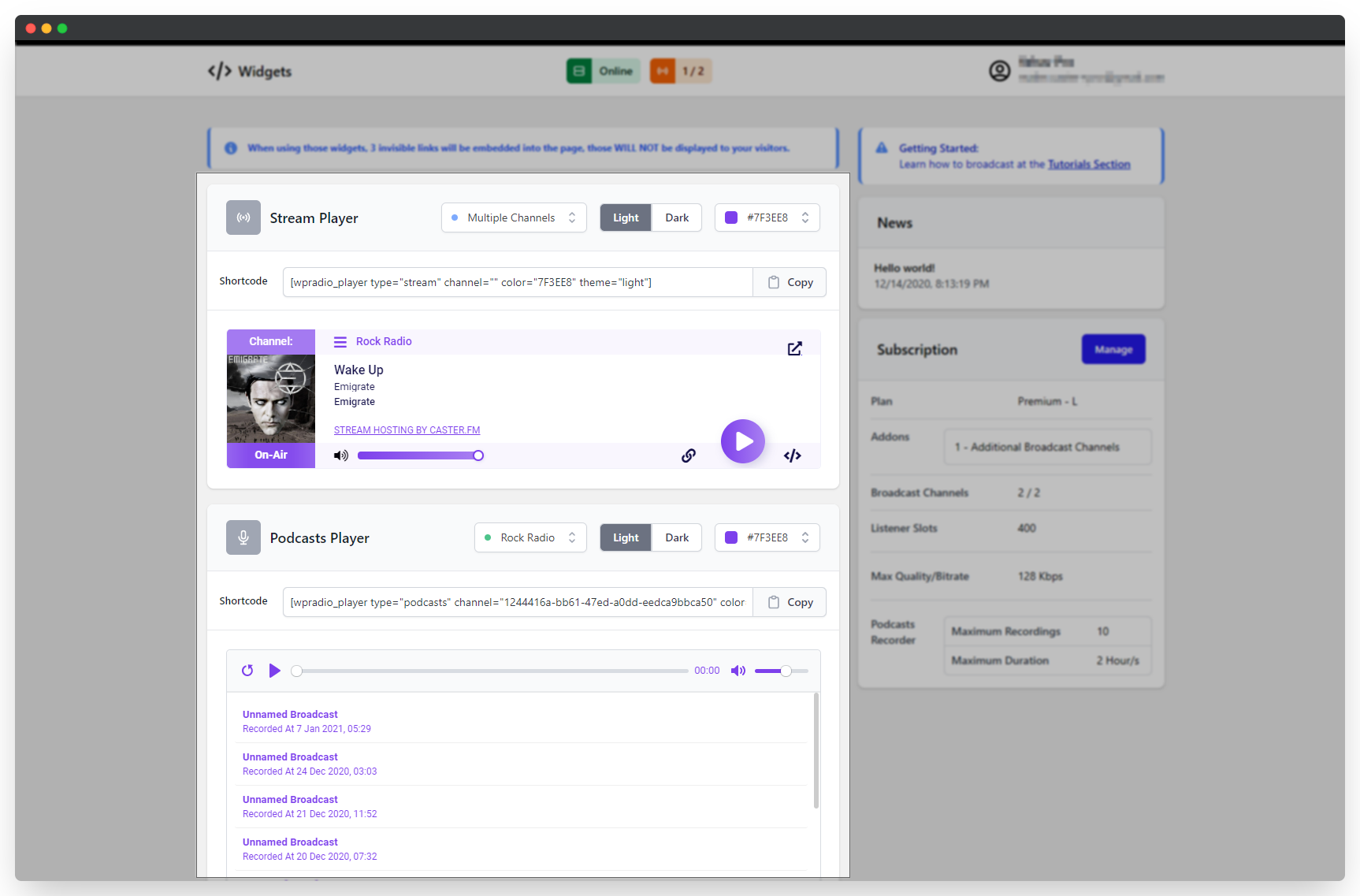
Task: Click the green Online status icon
Action: (579, 71)
